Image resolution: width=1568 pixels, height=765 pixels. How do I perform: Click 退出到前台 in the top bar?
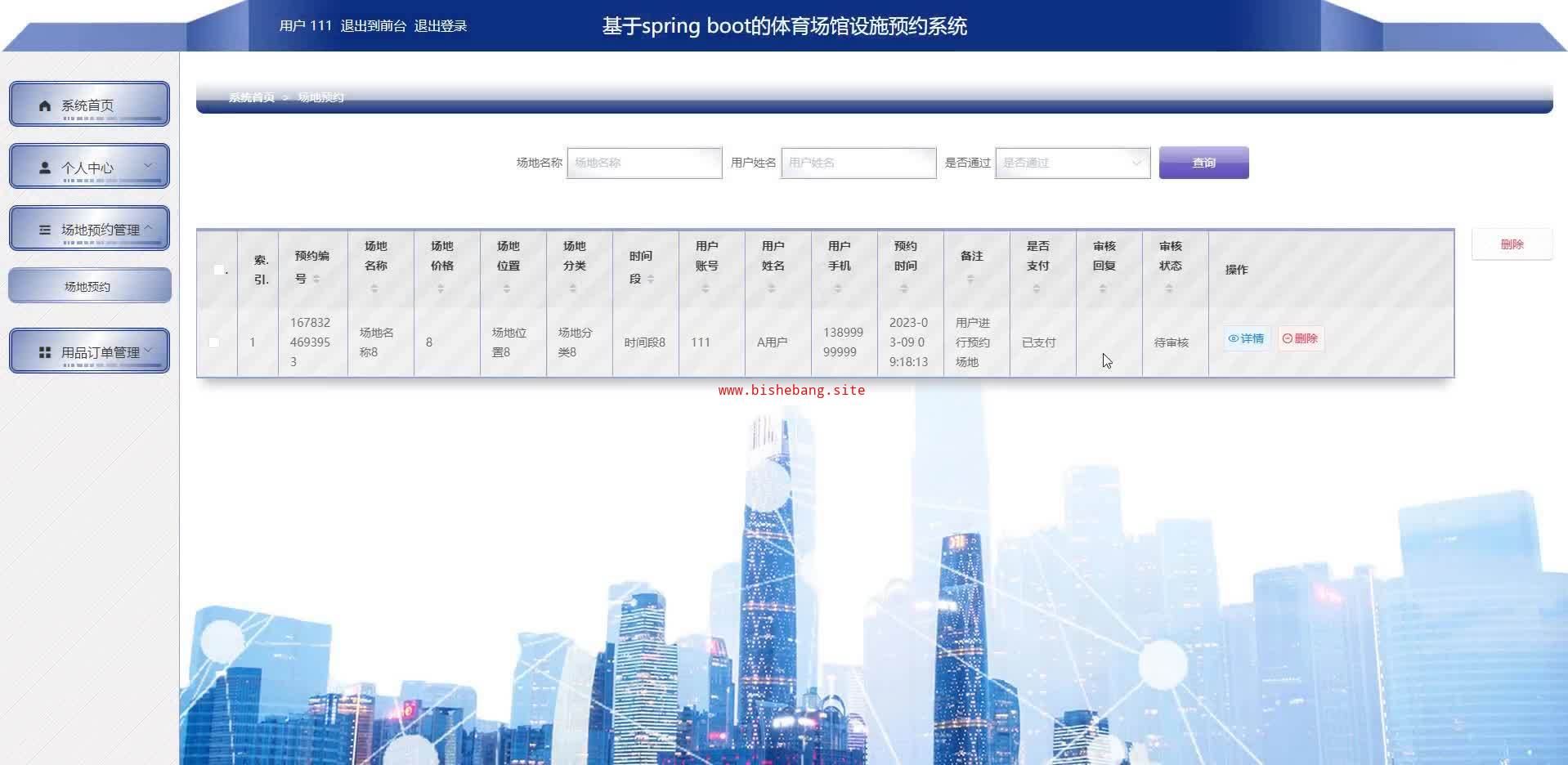click(374, 26)
